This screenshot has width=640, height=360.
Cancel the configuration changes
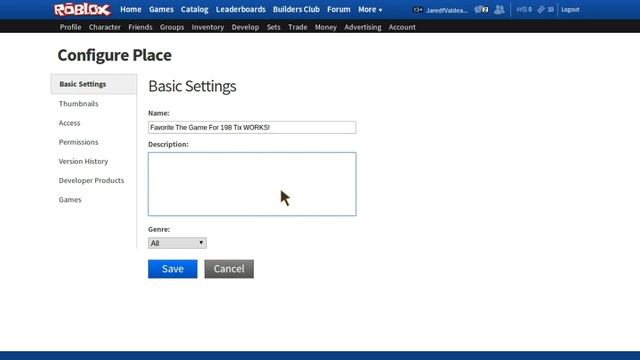(x=229, y=269)
